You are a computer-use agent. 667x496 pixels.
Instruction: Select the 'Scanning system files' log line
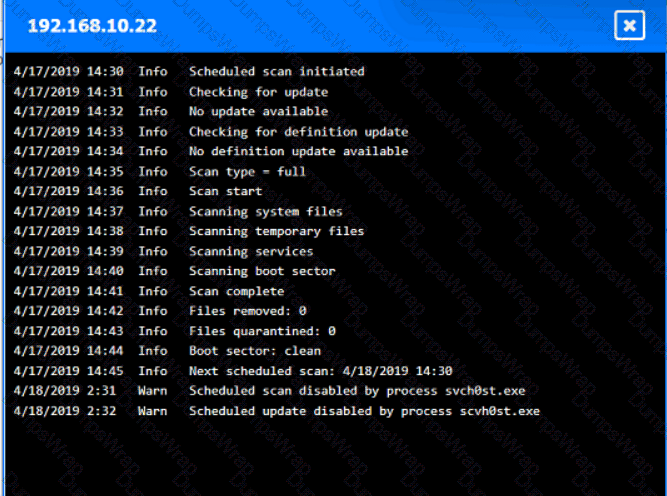click(x=265, y=211)
